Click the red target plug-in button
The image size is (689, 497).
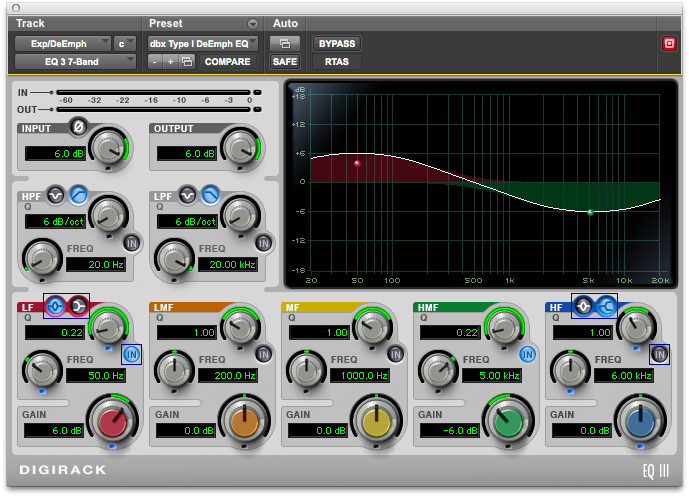point(669,44)
